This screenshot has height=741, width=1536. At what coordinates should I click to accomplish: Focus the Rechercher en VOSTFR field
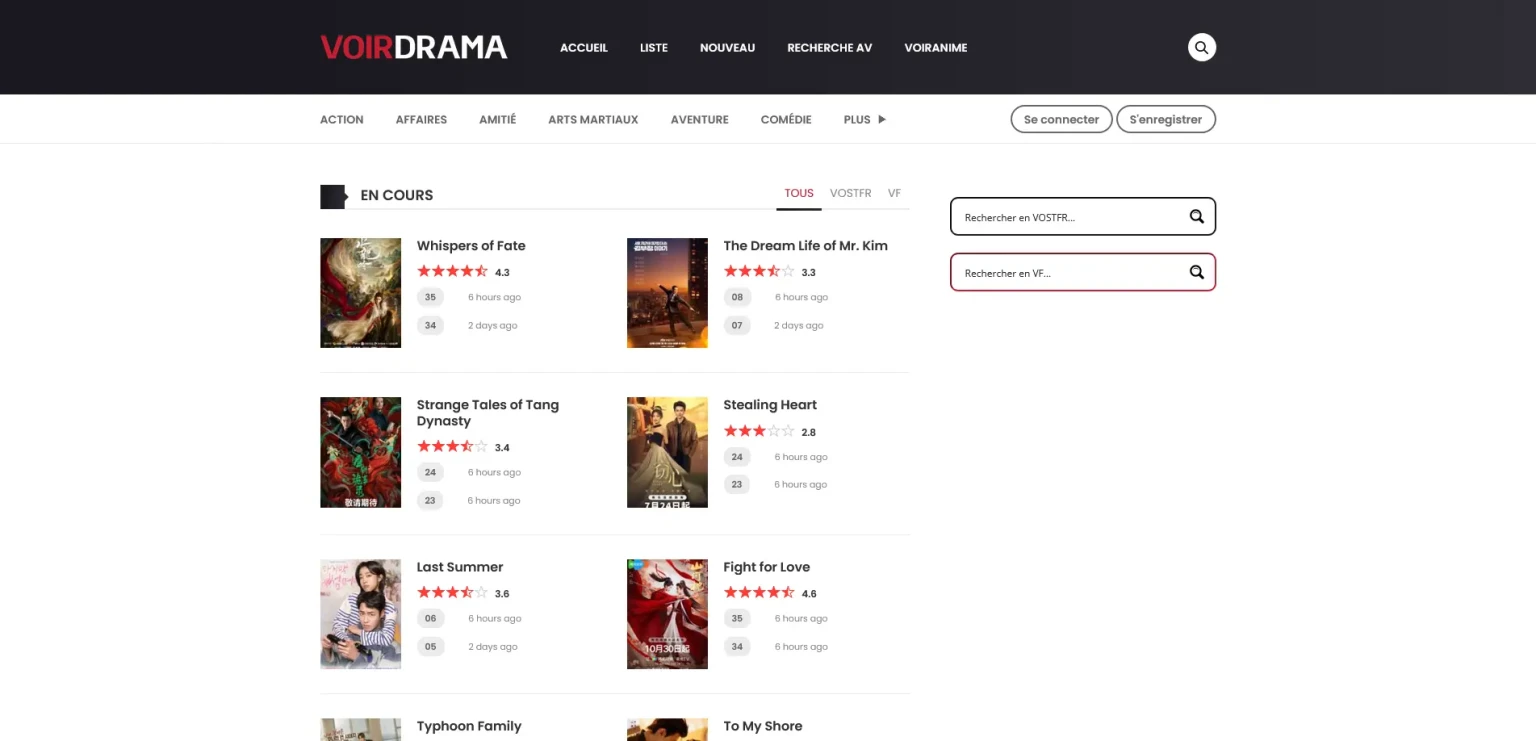[1083, 216]
